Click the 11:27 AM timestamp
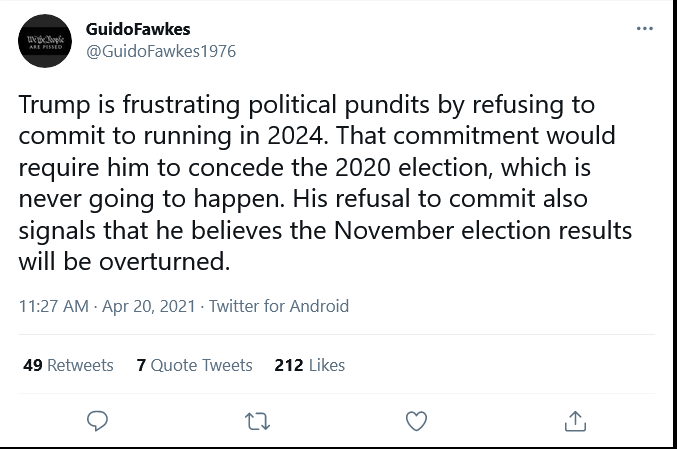Screen dimensions: 677x449 (54, 306)
